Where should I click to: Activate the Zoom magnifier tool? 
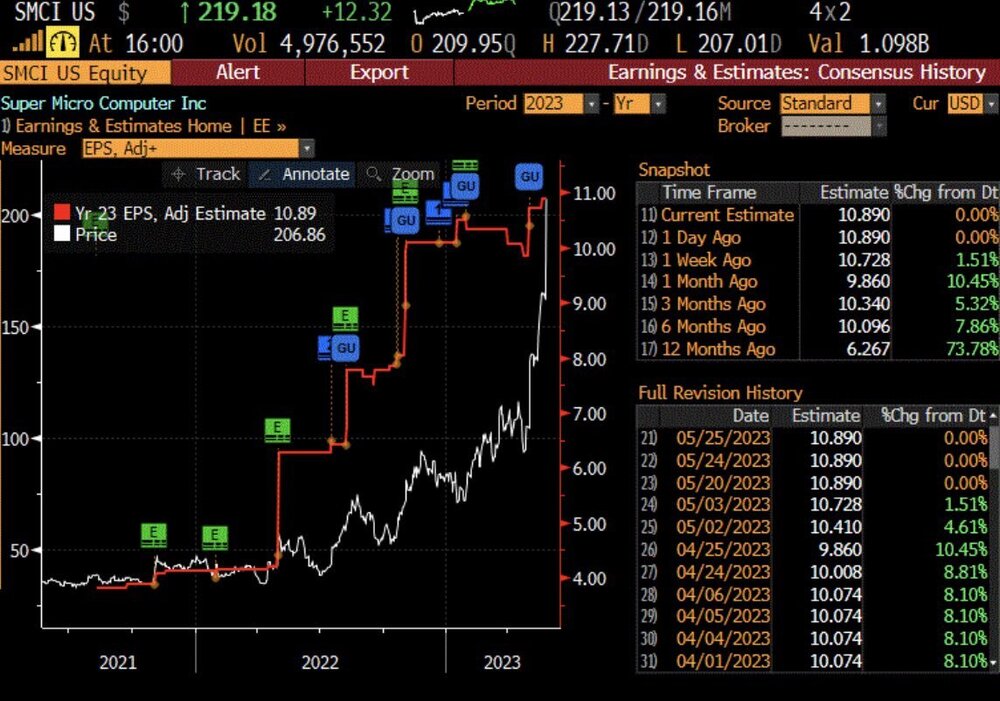coord(374,173)
